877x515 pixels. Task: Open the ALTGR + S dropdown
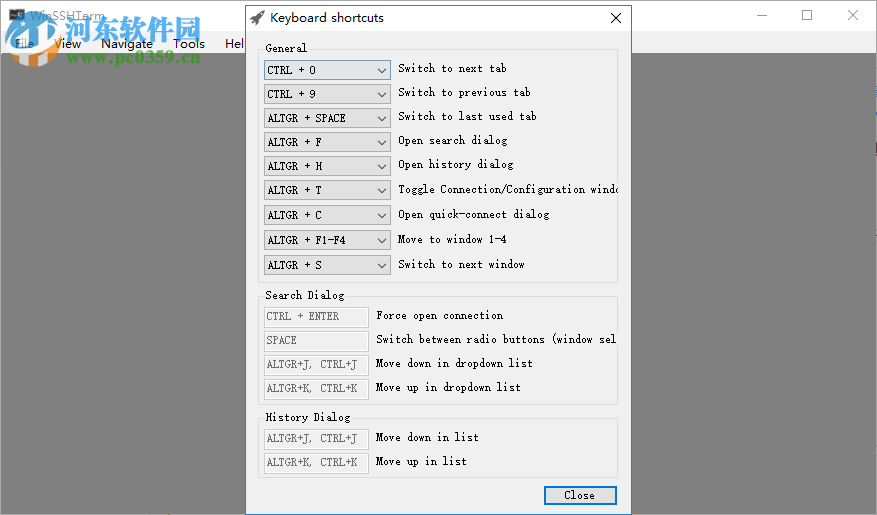click(327, 265)
